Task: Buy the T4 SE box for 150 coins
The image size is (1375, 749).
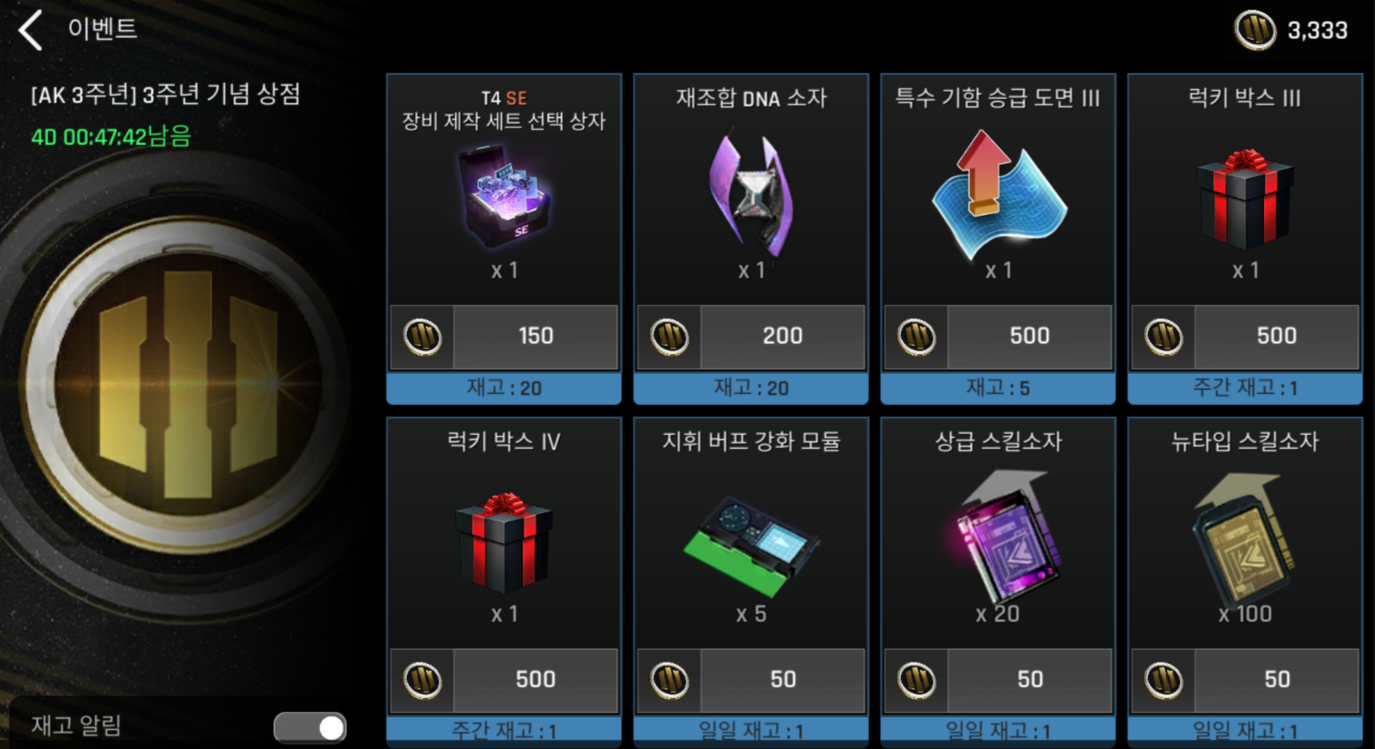Action: click(504, 337)
